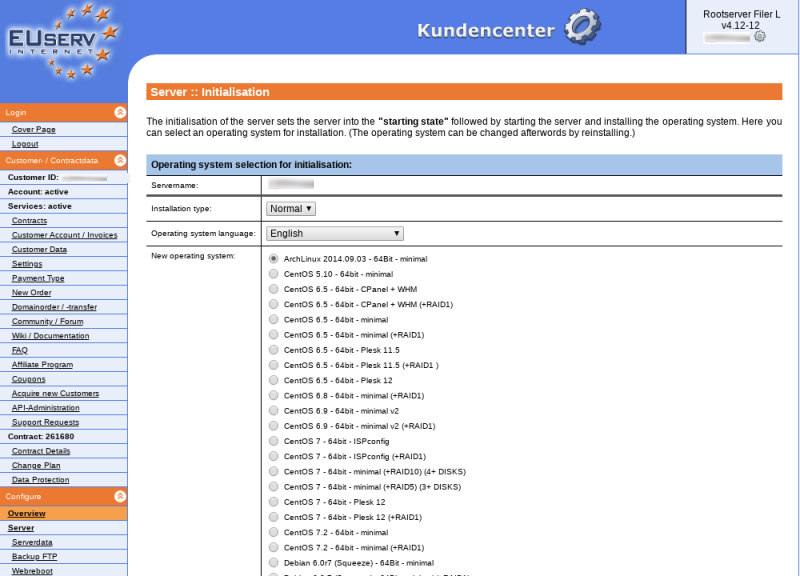Viewport: 800px width, 576px height.
Task: Select CentOS 5.10 64bit minimal option
Action: pos(273,274)
